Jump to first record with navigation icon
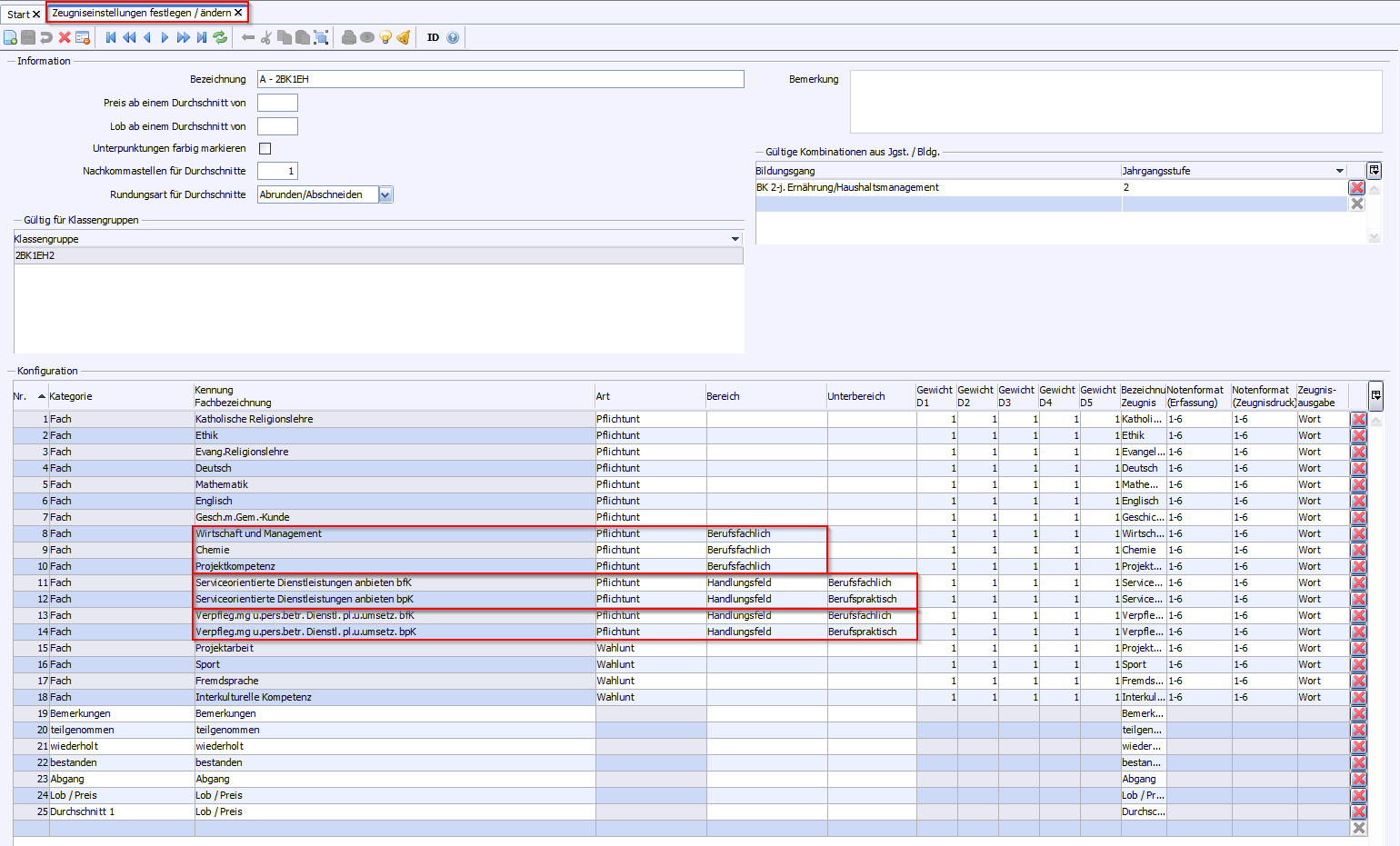The image size is (1400, 846). (111, 37)
